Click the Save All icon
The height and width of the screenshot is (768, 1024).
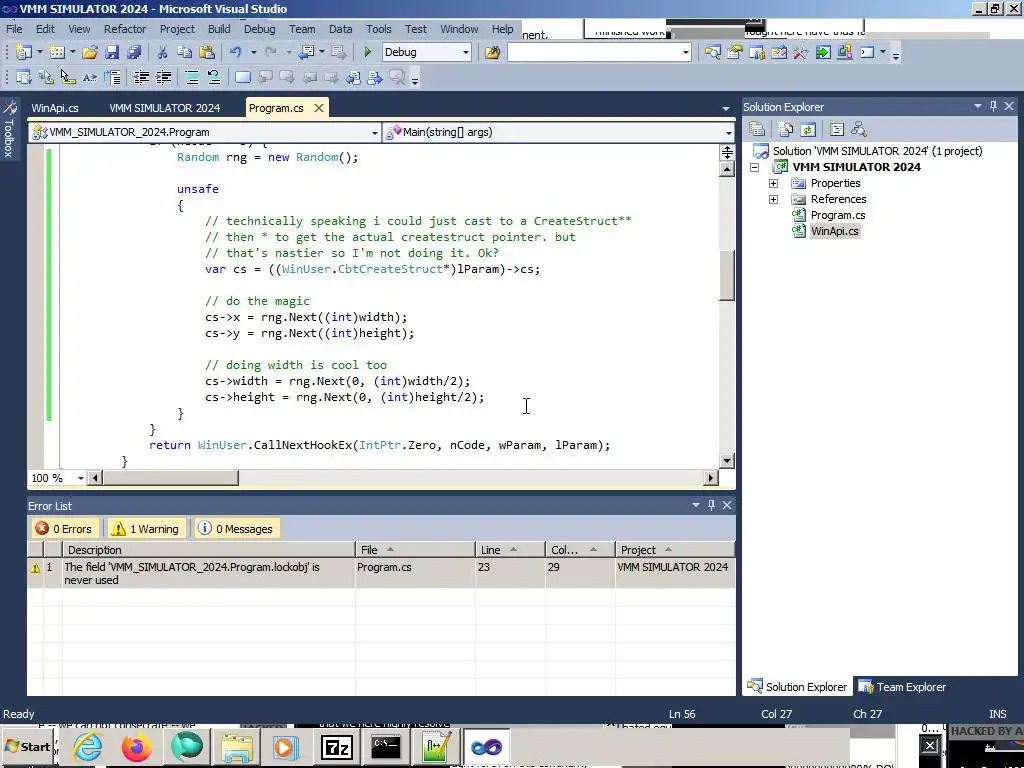coord(135,52)
